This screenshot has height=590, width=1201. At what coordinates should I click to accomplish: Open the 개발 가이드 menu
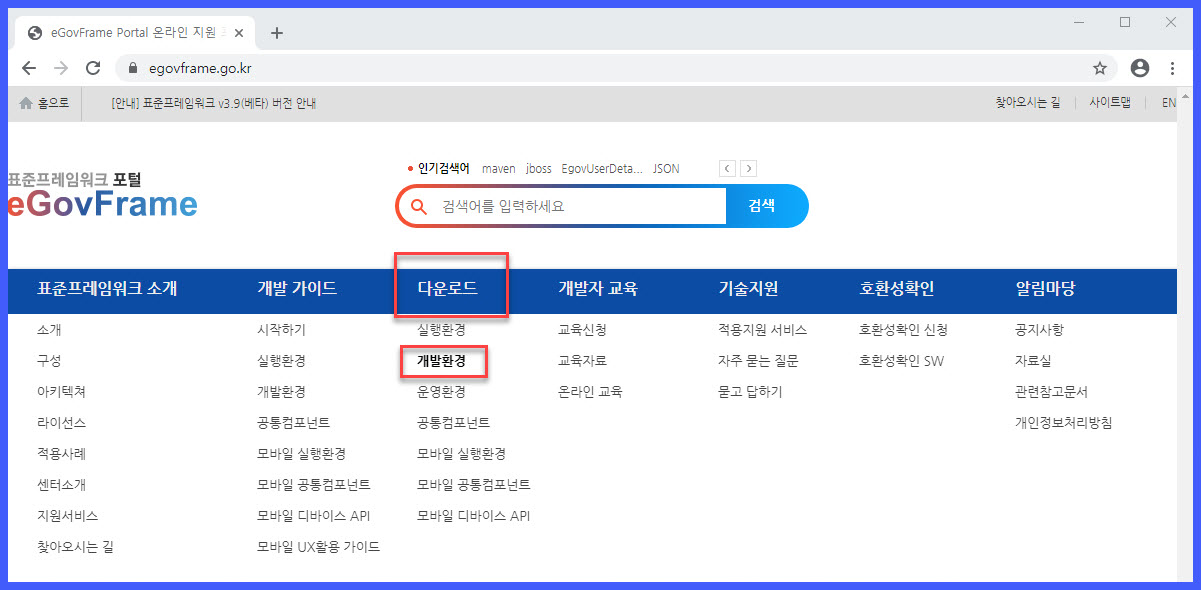[x=297, y=289]
